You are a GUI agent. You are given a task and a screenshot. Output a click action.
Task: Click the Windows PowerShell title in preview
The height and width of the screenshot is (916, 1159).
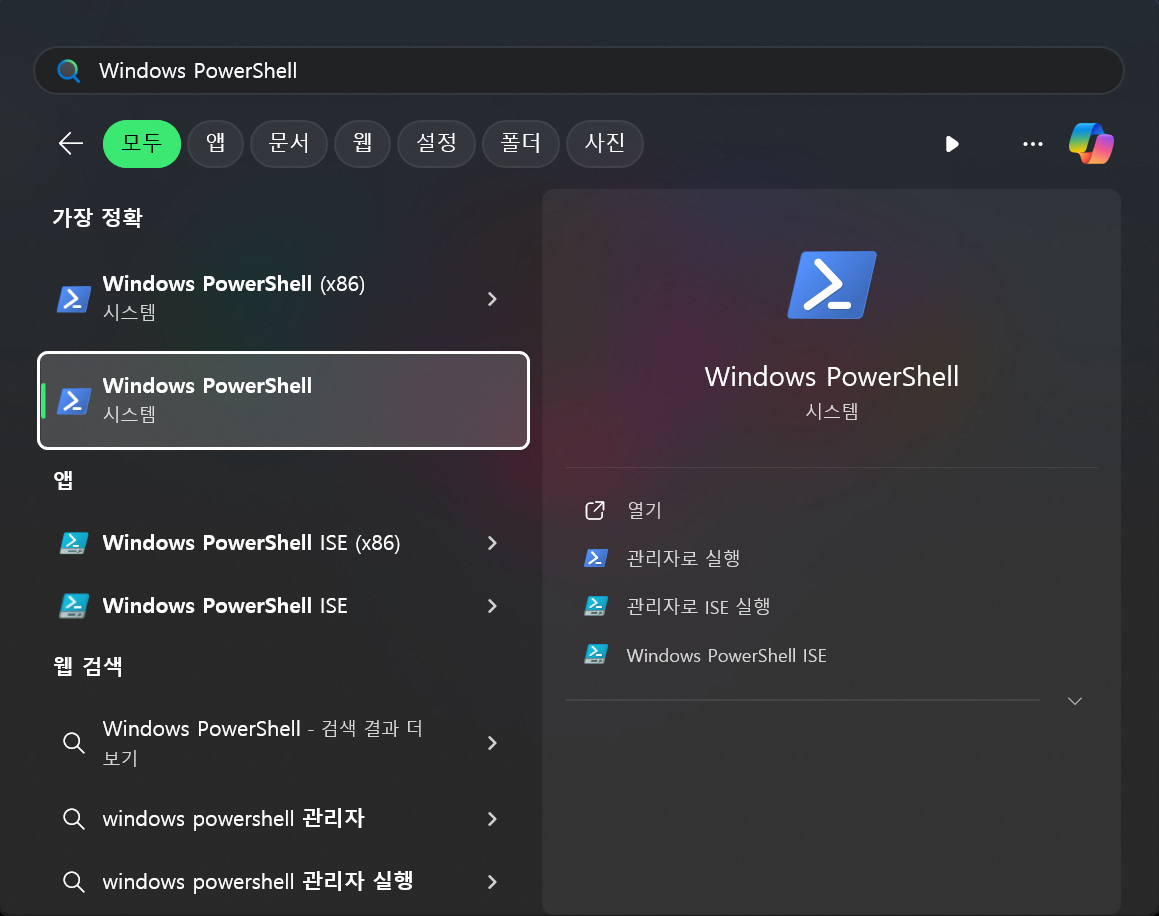pos(832,377)
